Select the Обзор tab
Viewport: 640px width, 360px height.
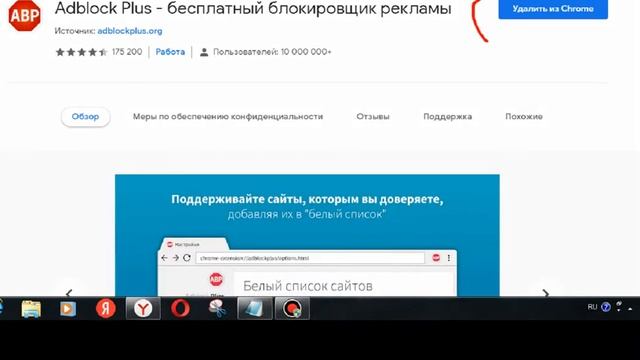point(85,117)
